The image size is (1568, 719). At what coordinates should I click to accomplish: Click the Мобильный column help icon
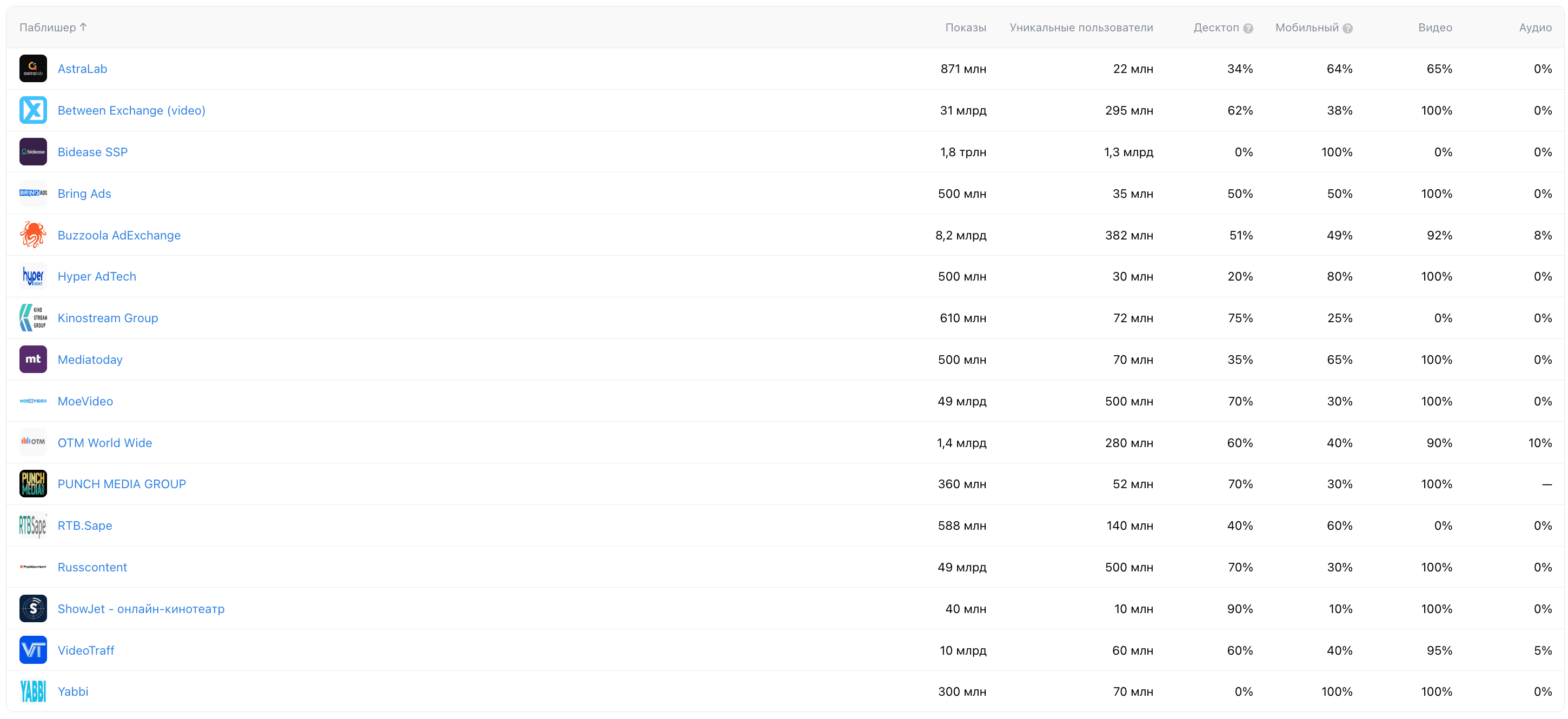pos(1347,28)
